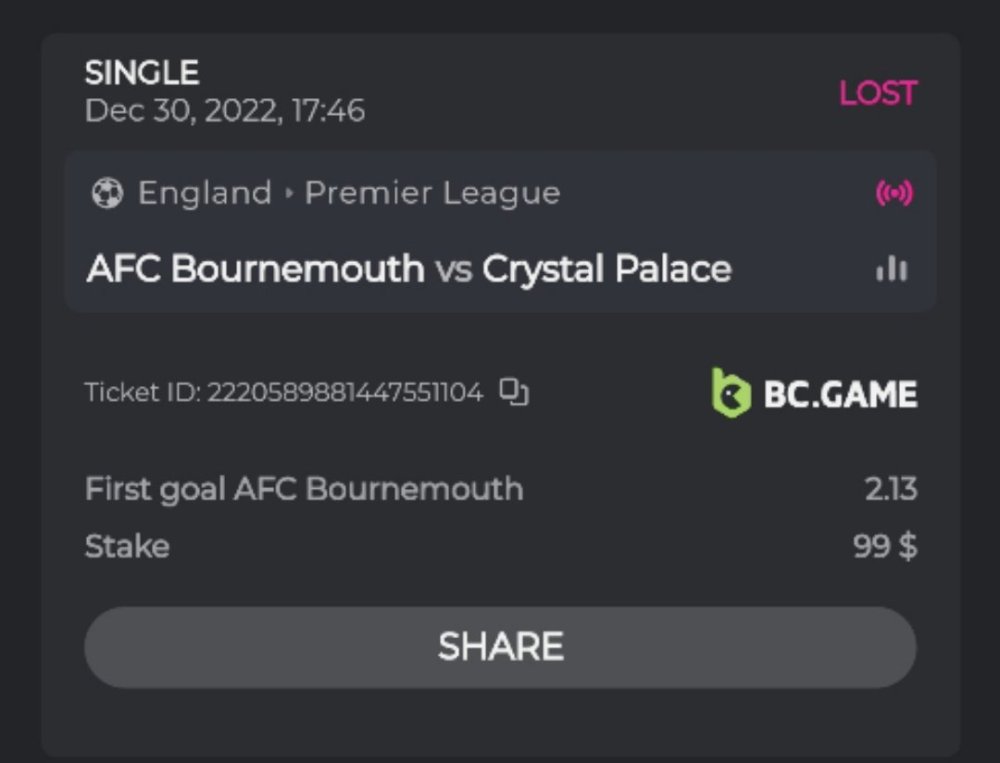Copy the Ticket ID with copy icon
Screen dimensions: 1000x763
pyautogui.click(x=514, y=392)
